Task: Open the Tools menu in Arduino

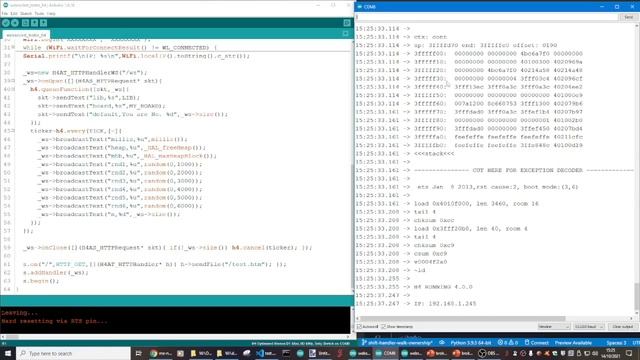Action: [39, 13]
